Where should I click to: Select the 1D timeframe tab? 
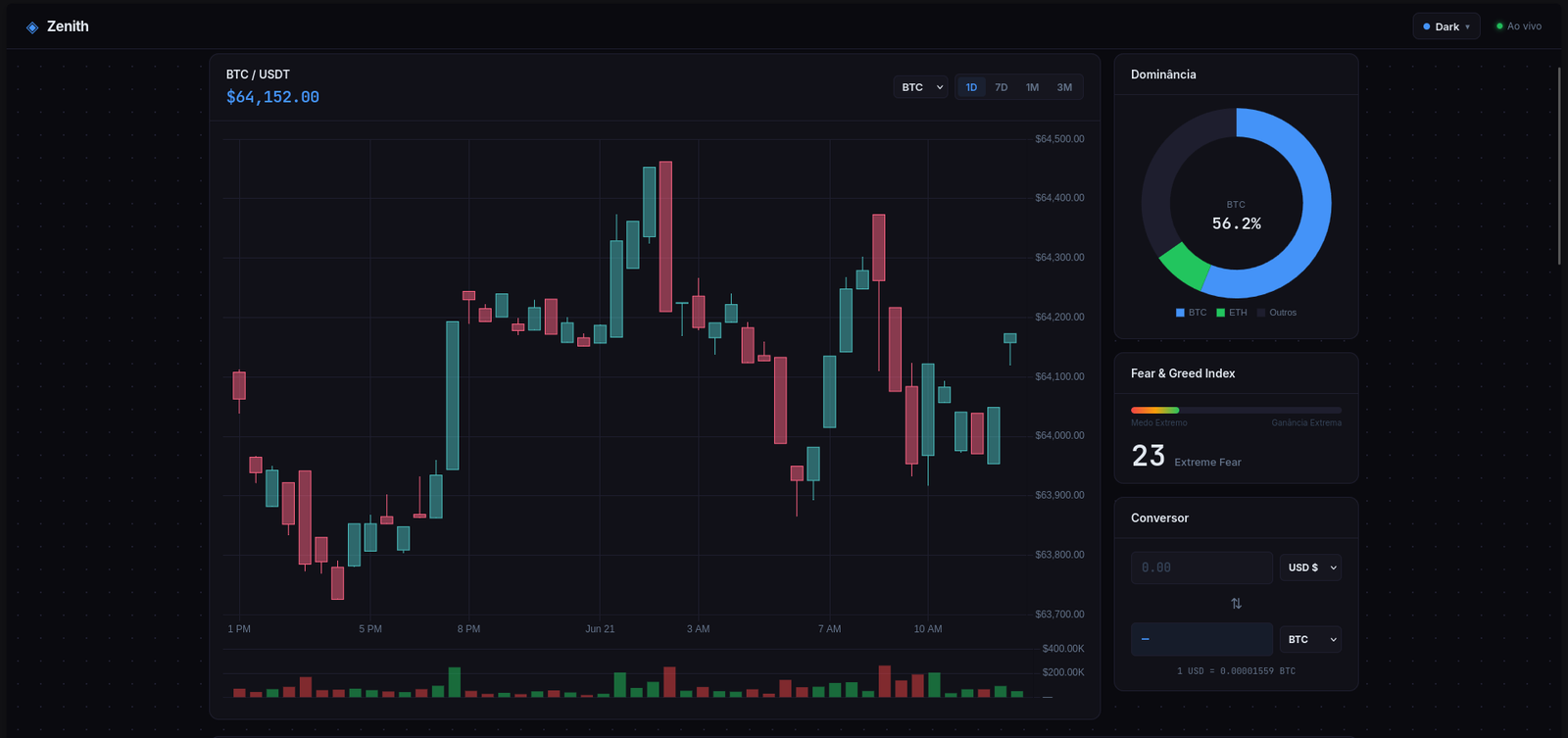[971, 87]
